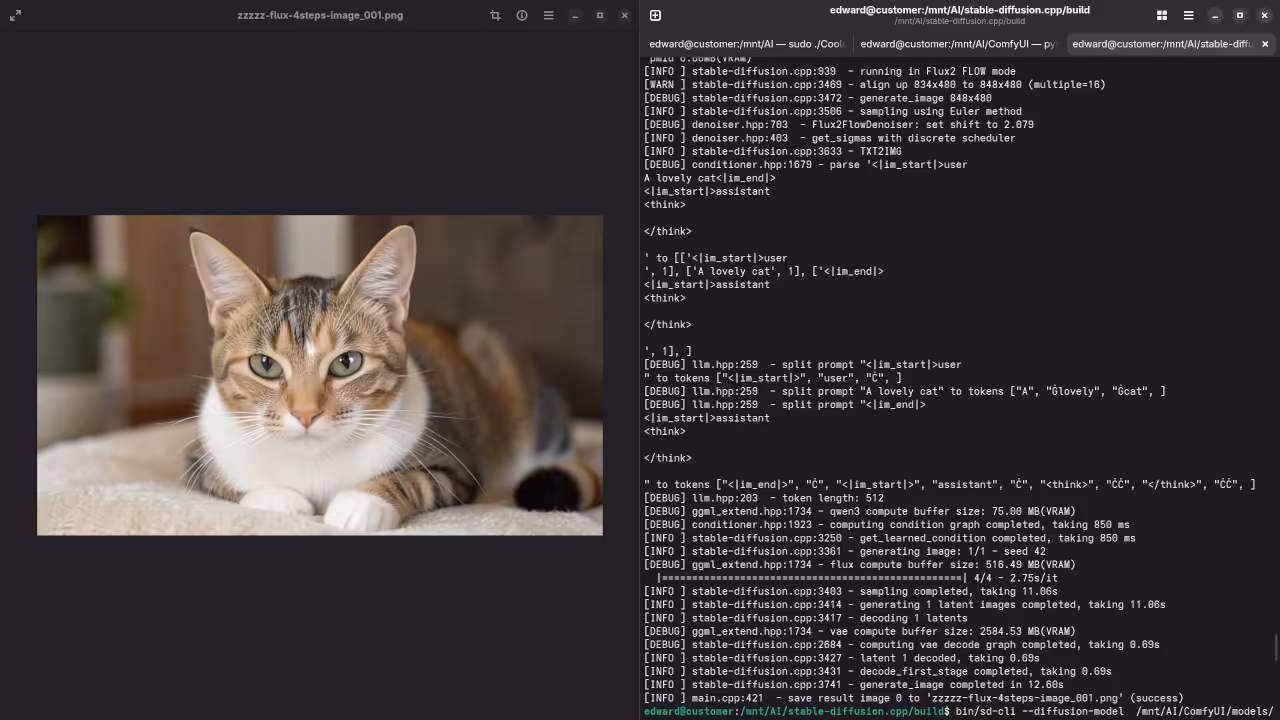Minimize the terminal window
The width and height of the screenshot is (1280, 720).
[x=1215, y=15]
